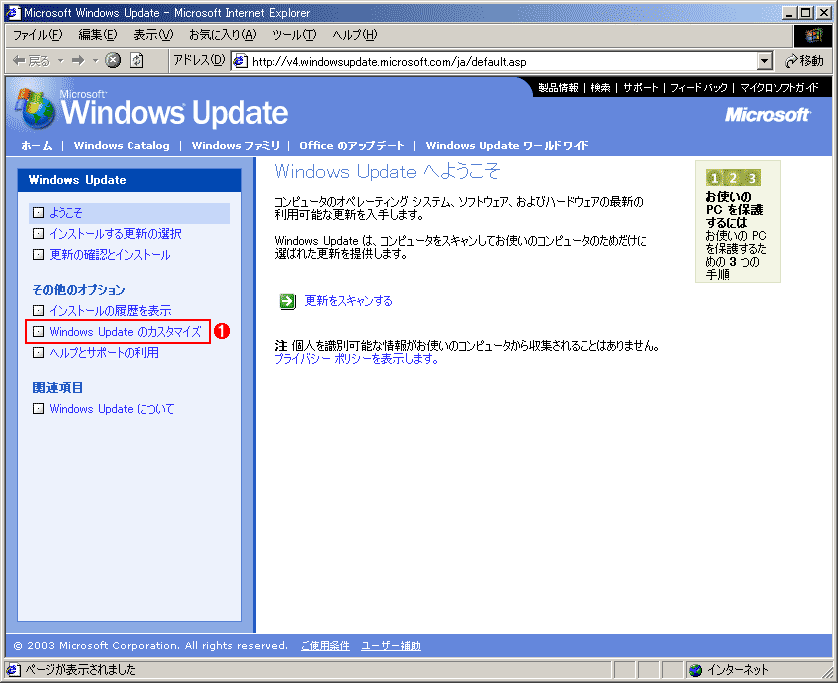This screenshot has height=683, width=838.
Task: Open the Windows Catalog navigation link
Action: [121, 145]
